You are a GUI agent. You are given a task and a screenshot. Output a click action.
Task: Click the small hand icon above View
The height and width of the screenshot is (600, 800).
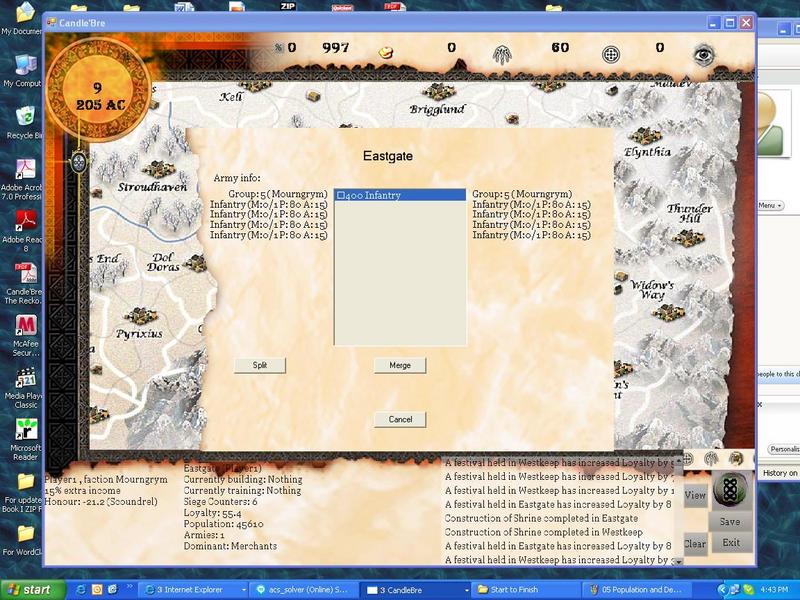[711, 459]
